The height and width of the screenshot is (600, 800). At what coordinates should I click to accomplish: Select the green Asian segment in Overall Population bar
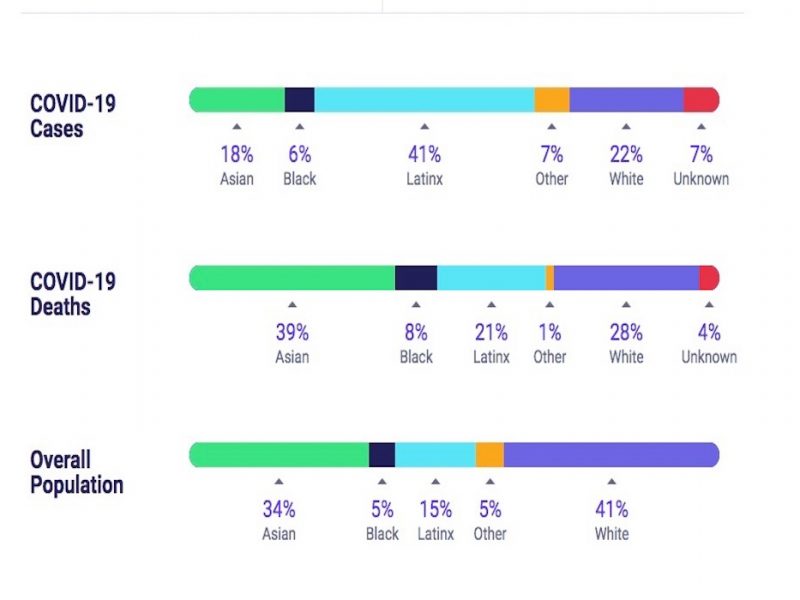point(279,455)
